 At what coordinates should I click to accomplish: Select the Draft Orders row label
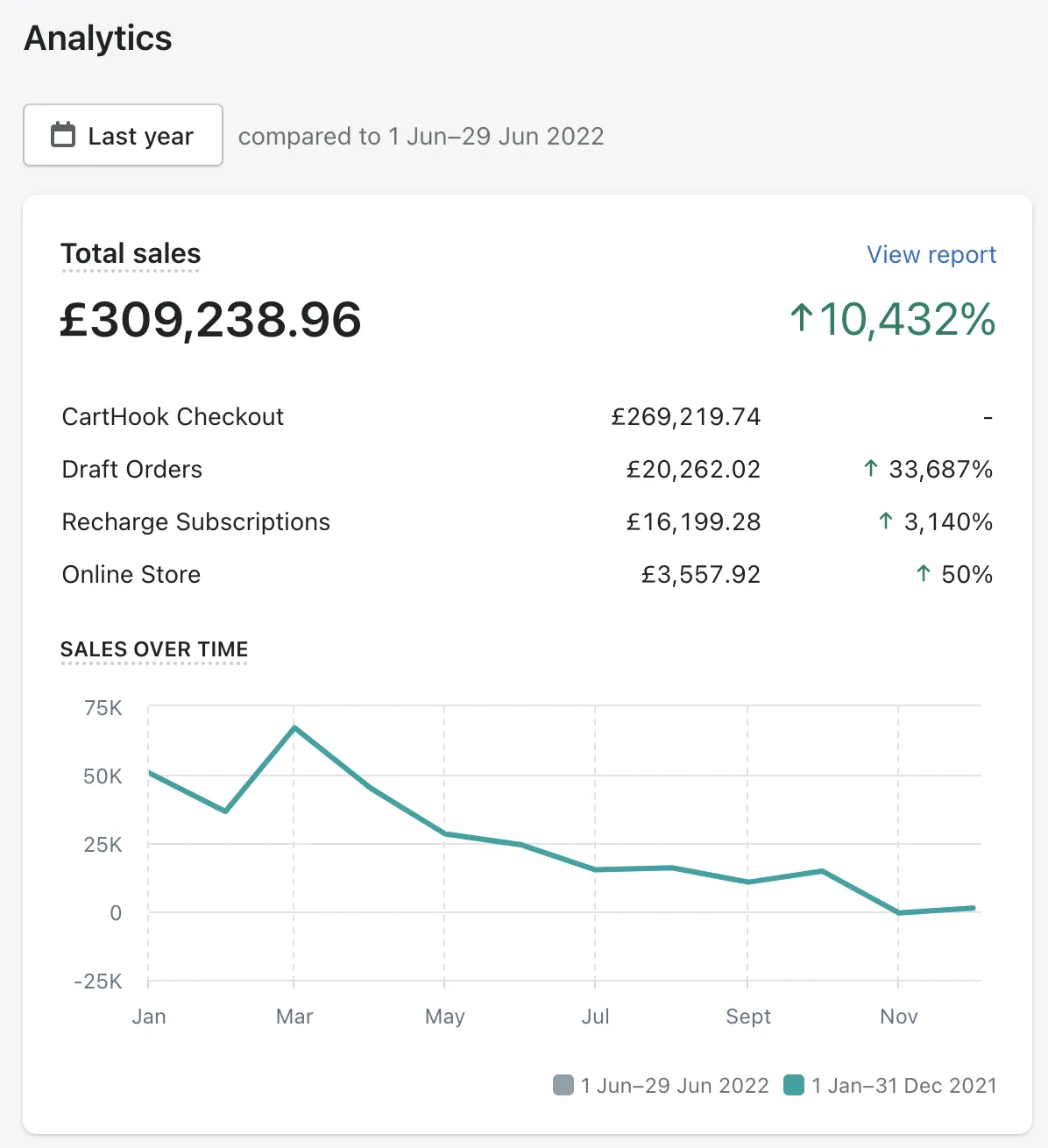tap(132, 469)
